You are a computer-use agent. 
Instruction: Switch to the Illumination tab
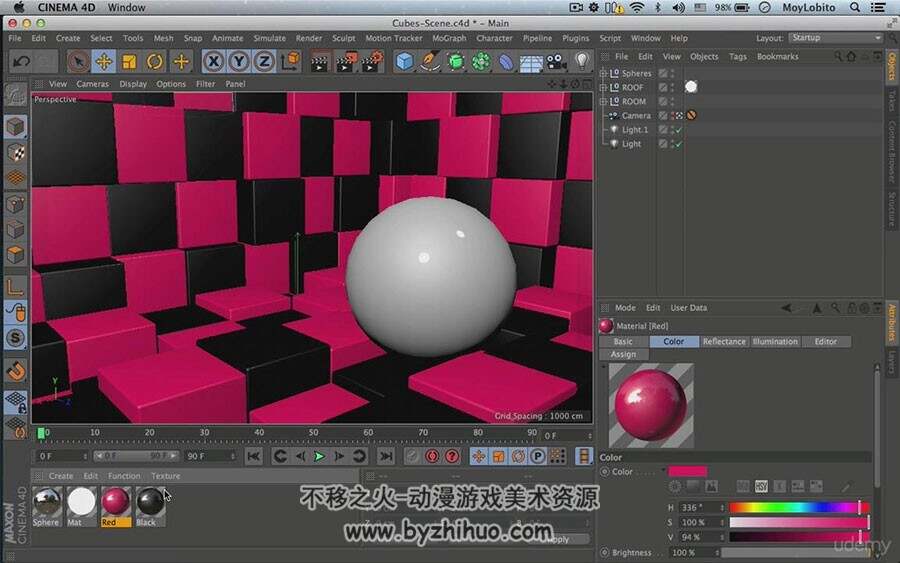click(775, 341)
